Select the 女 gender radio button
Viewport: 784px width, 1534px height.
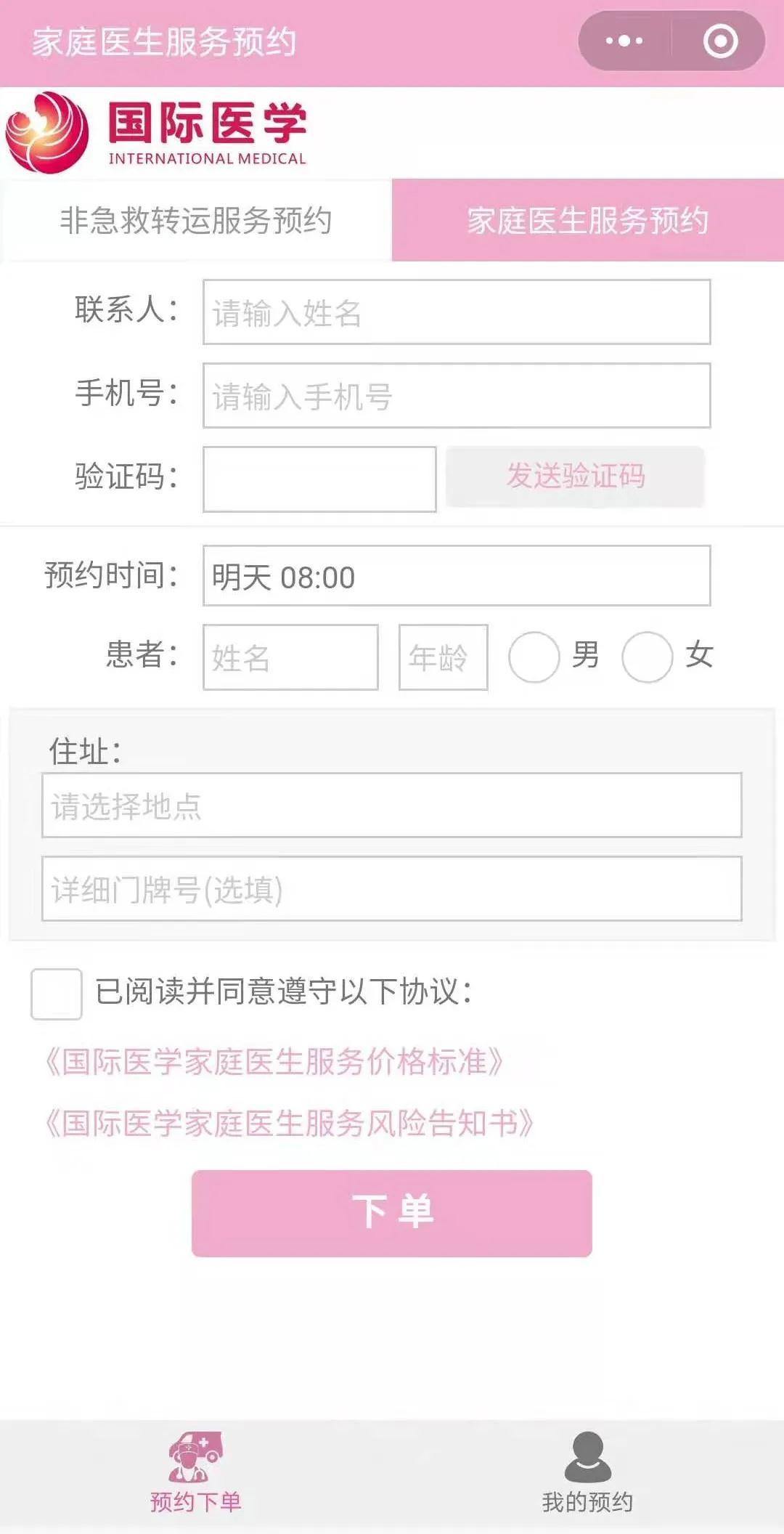[648, 657]
